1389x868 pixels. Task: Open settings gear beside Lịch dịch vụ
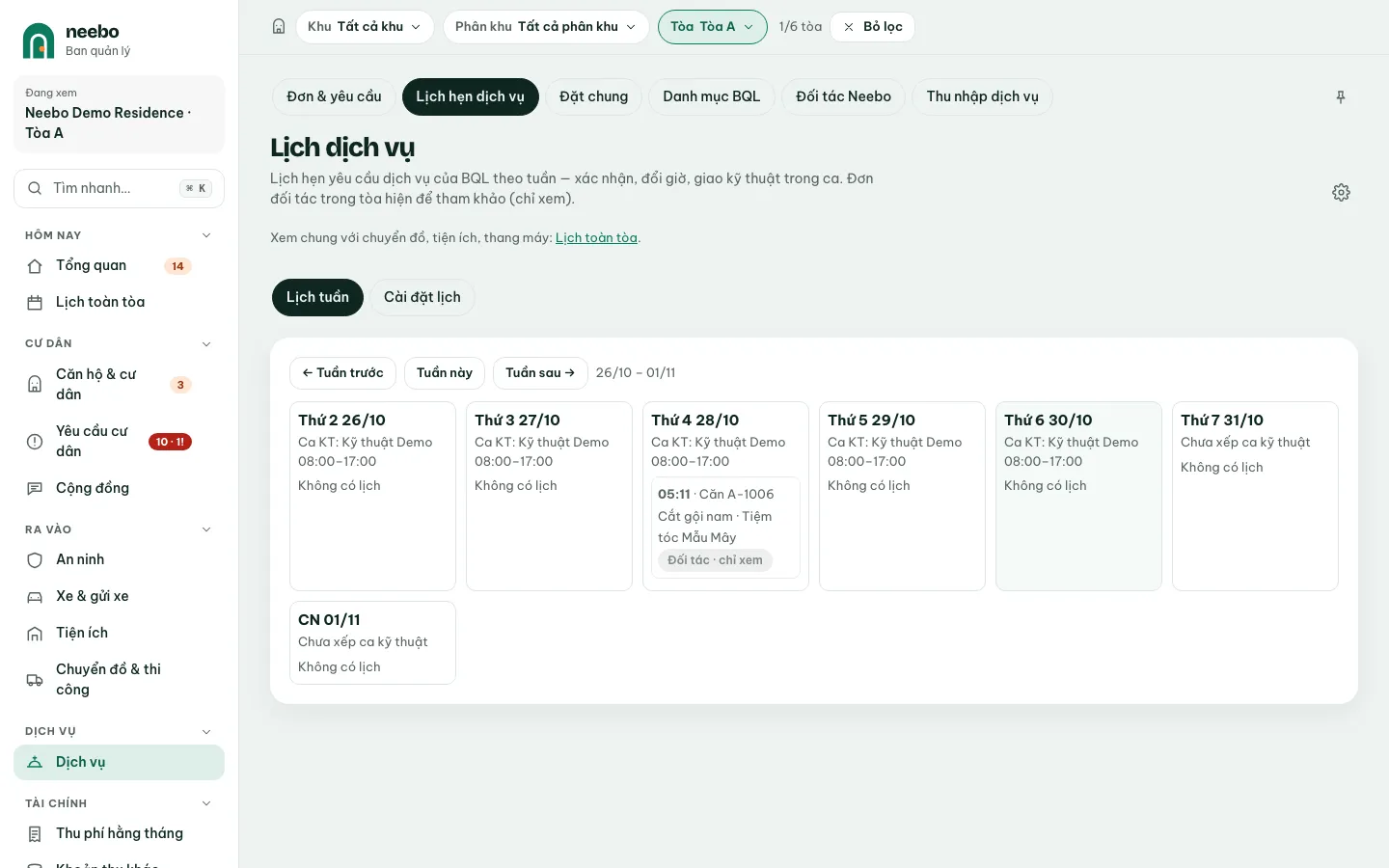(1341, 193)
